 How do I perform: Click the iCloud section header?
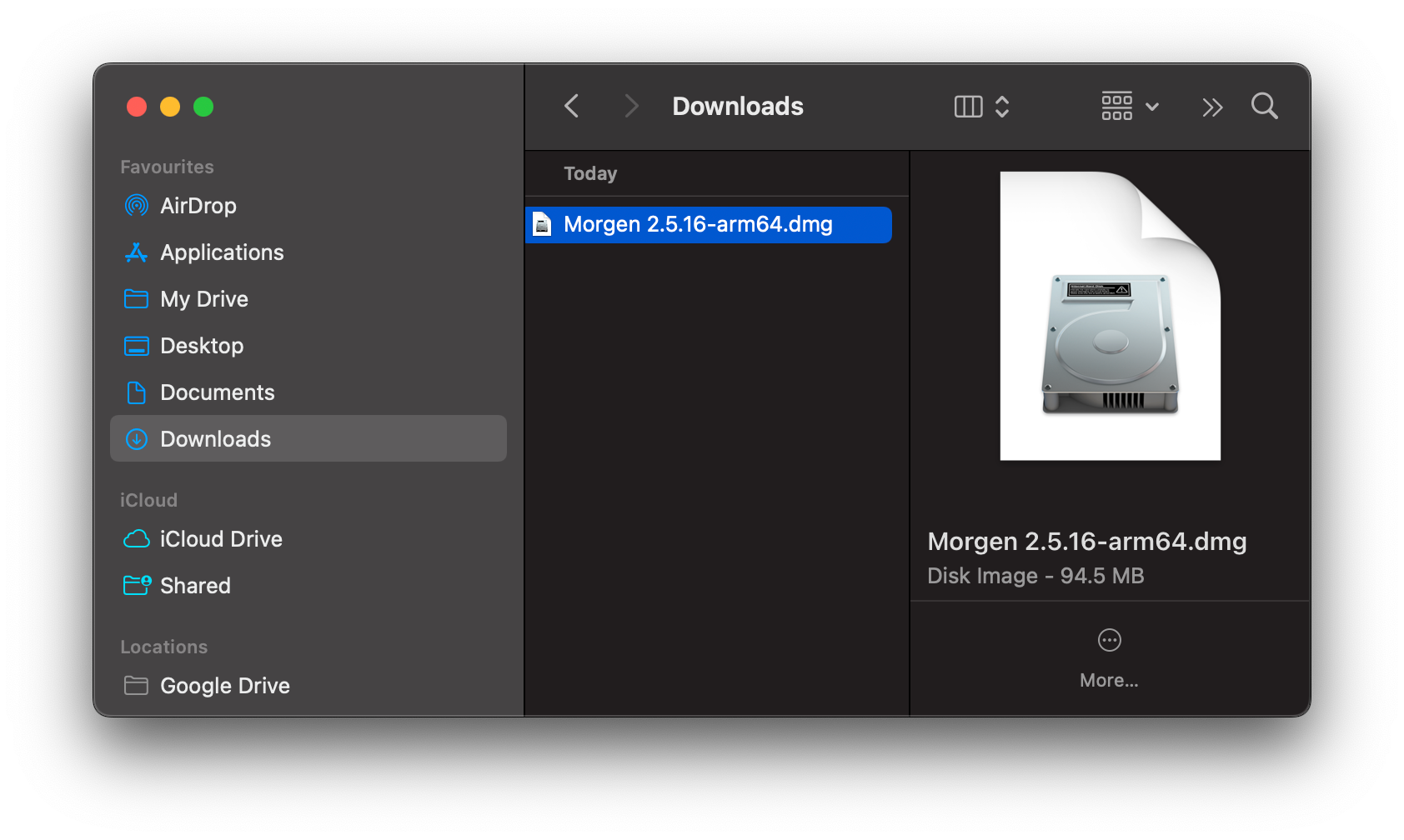(148, 500)
